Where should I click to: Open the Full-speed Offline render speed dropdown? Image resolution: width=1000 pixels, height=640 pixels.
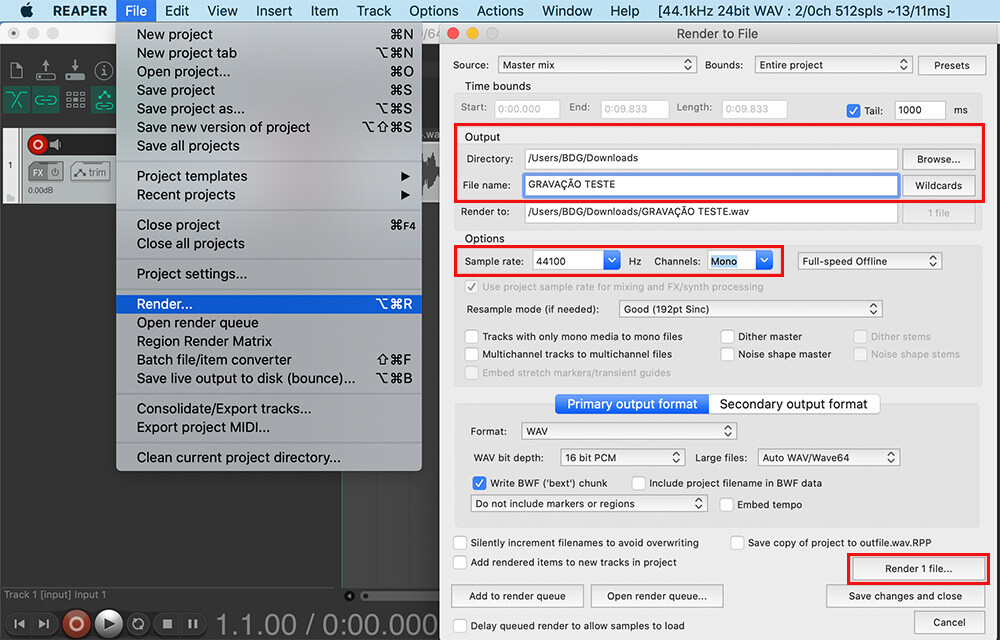pyautogui.click(x=869, y=261)
